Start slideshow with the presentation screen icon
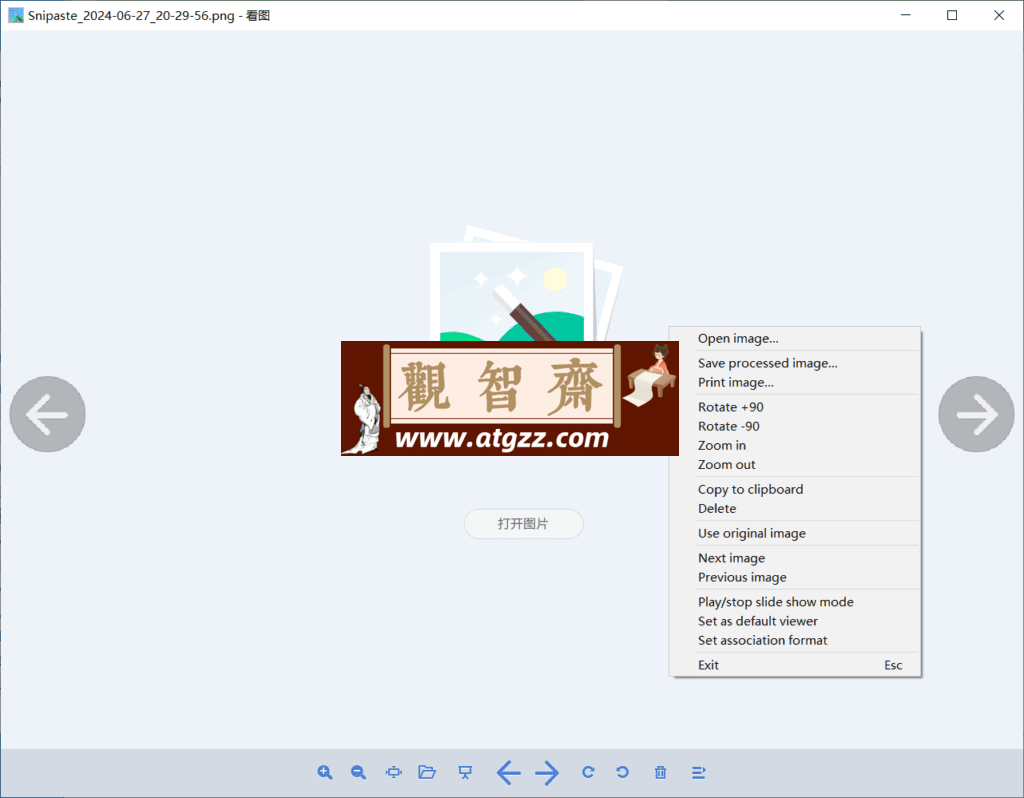 coord(465,773)
